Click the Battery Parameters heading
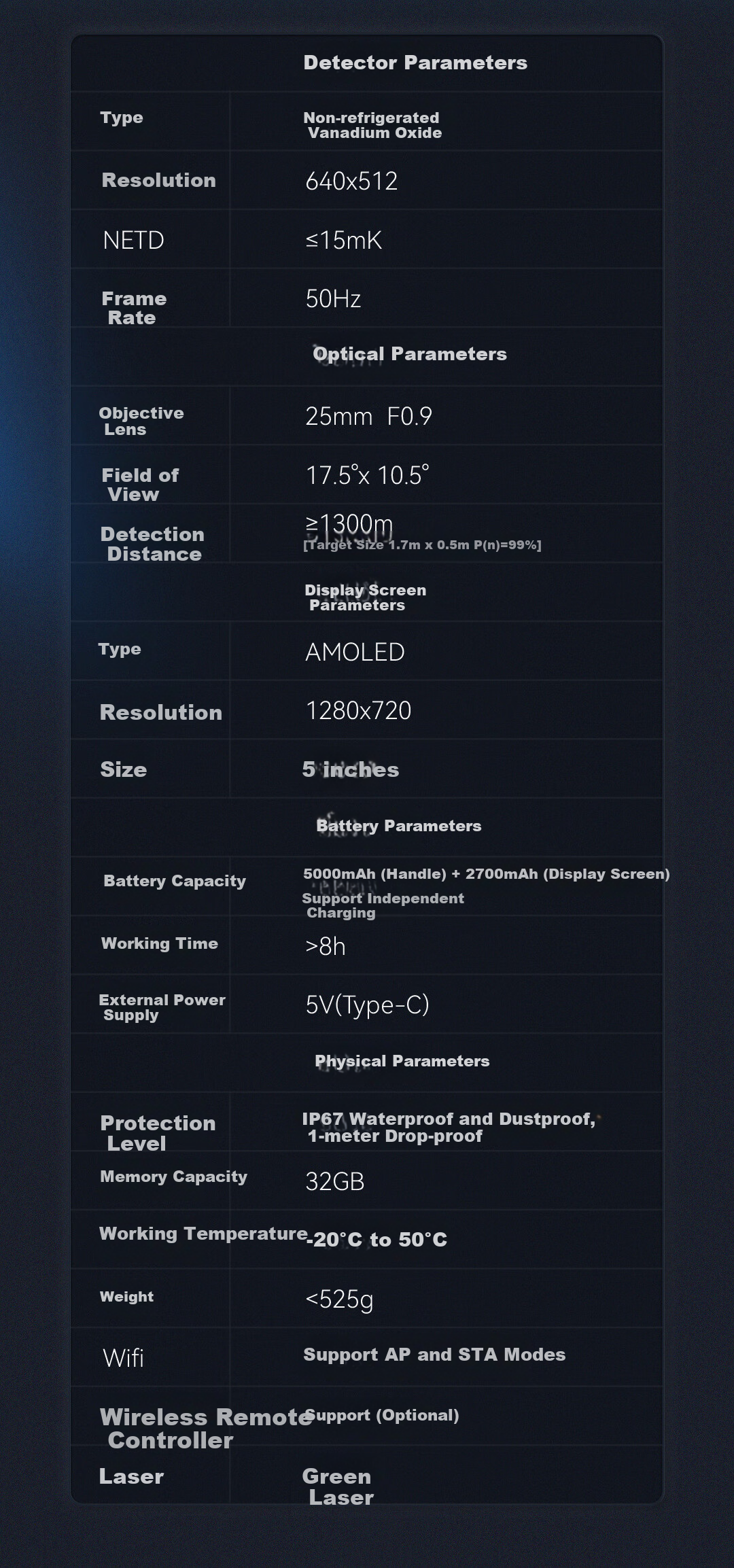 [x=399, y=826]
